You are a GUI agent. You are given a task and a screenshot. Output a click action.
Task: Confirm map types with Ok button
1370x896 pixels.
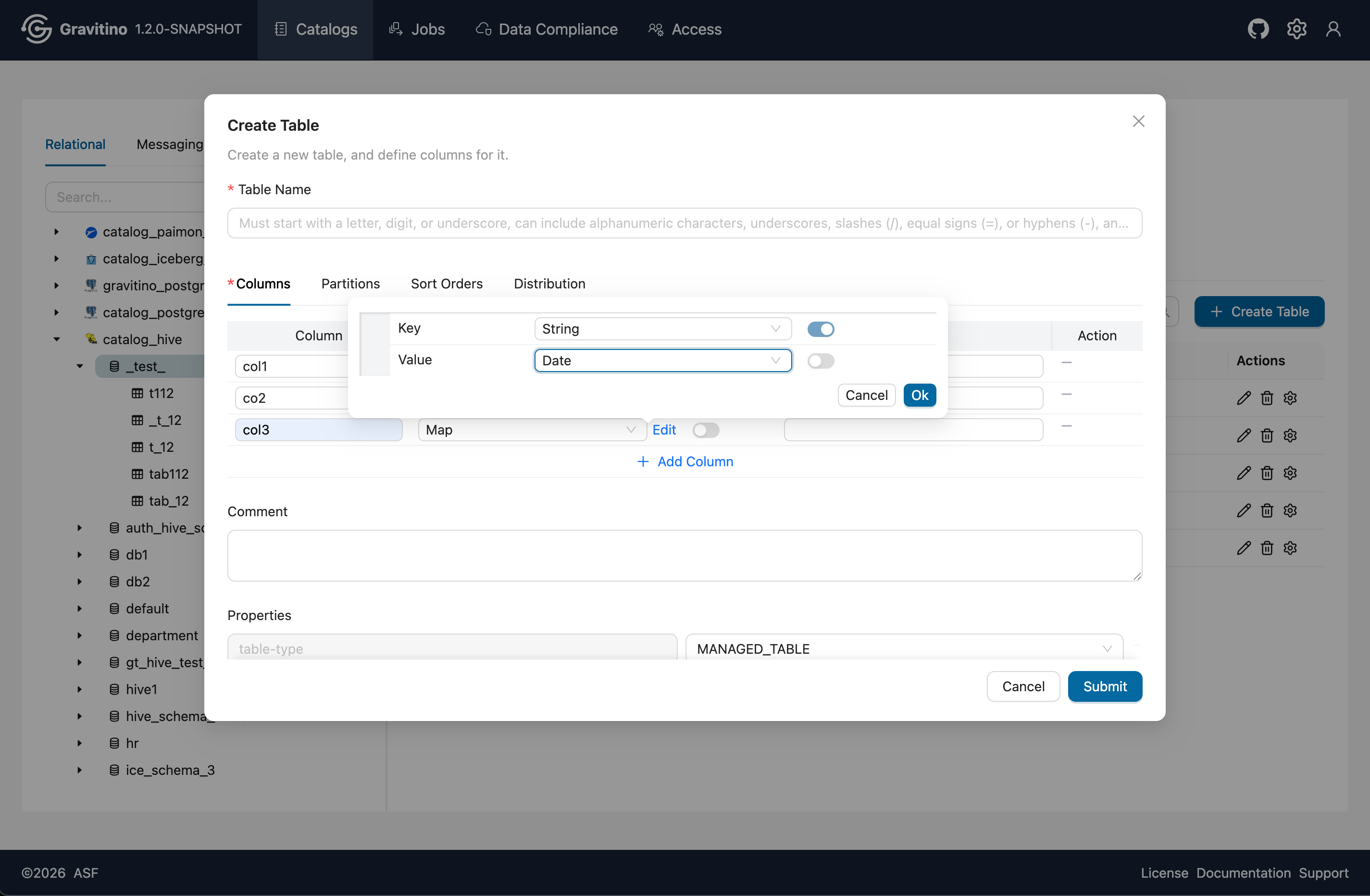coord(919,395)
